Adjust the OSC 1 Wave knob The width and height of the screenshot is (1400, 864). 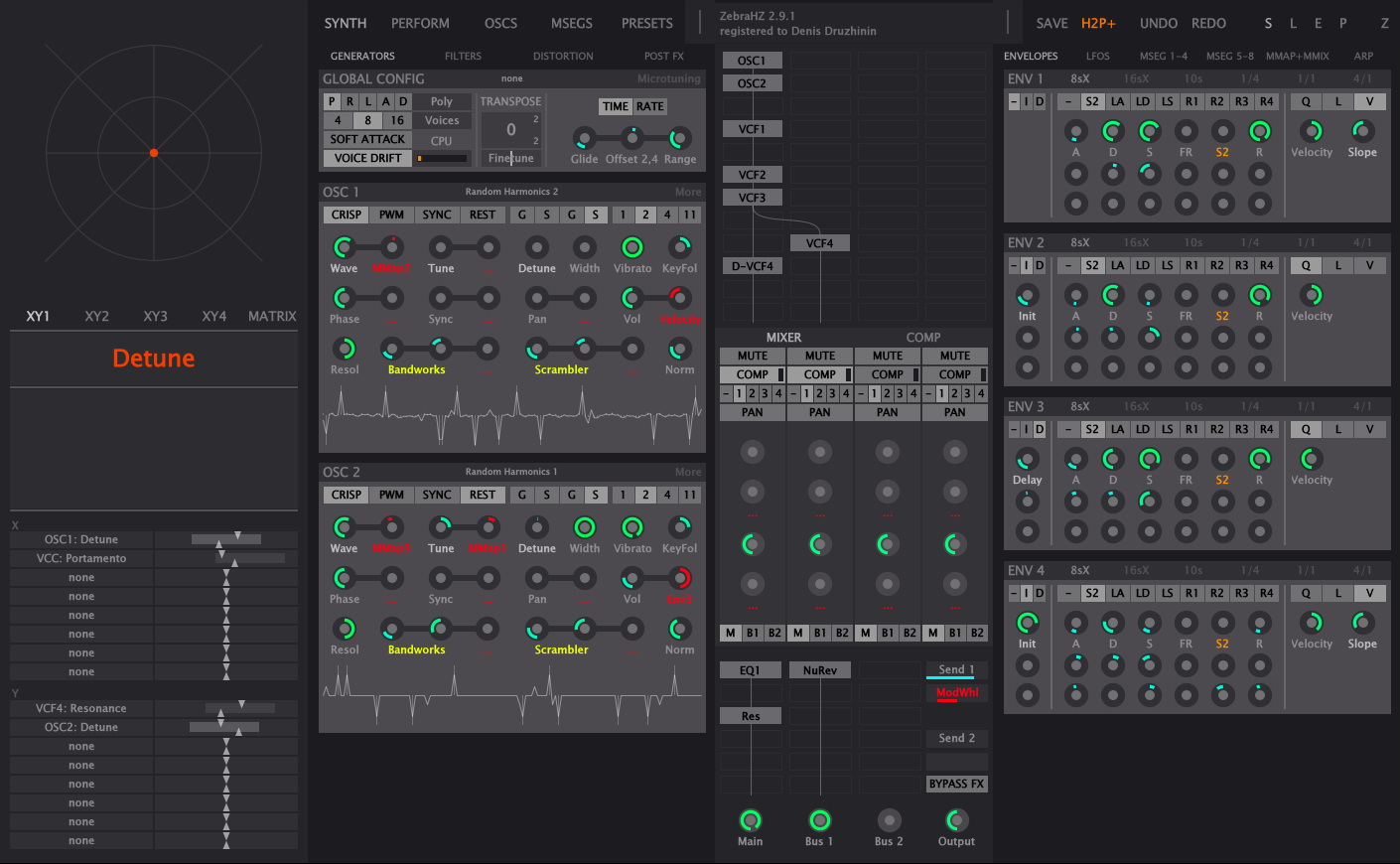344,247
